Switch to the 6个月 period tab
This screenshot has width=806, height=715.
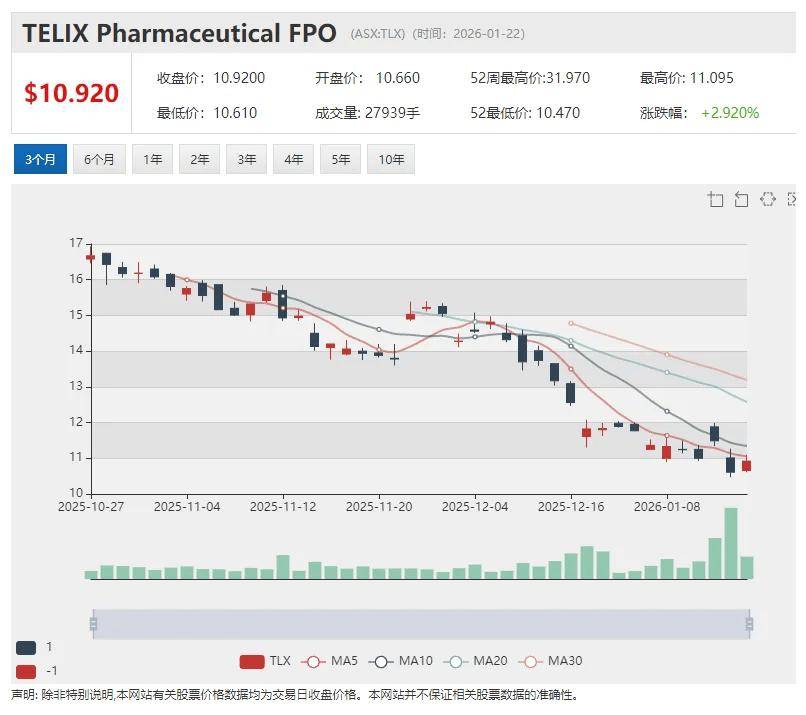tap(99, 159)
